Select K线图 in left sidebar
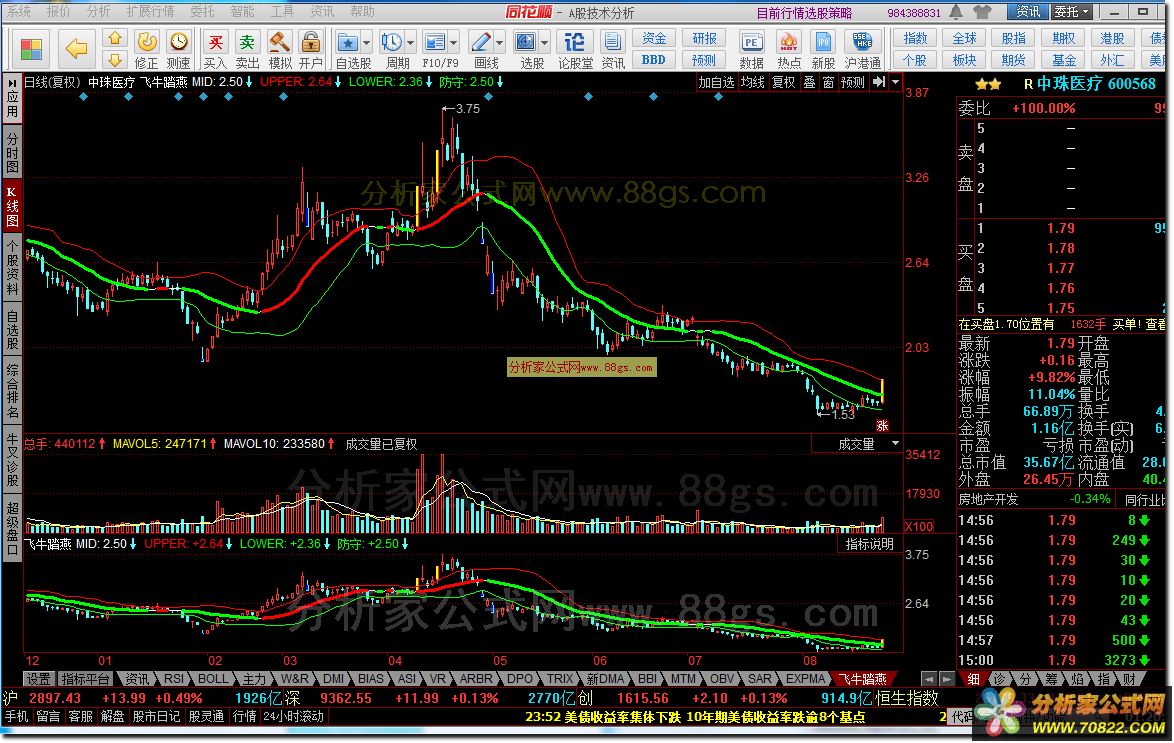 pos(12,204)
